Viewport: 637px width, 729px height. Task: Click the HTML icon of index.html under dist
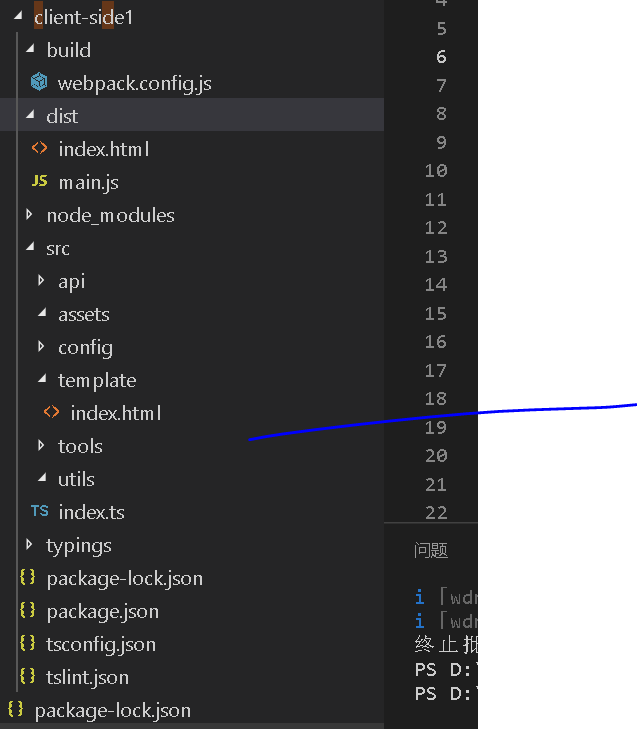(x=39, y=148)
